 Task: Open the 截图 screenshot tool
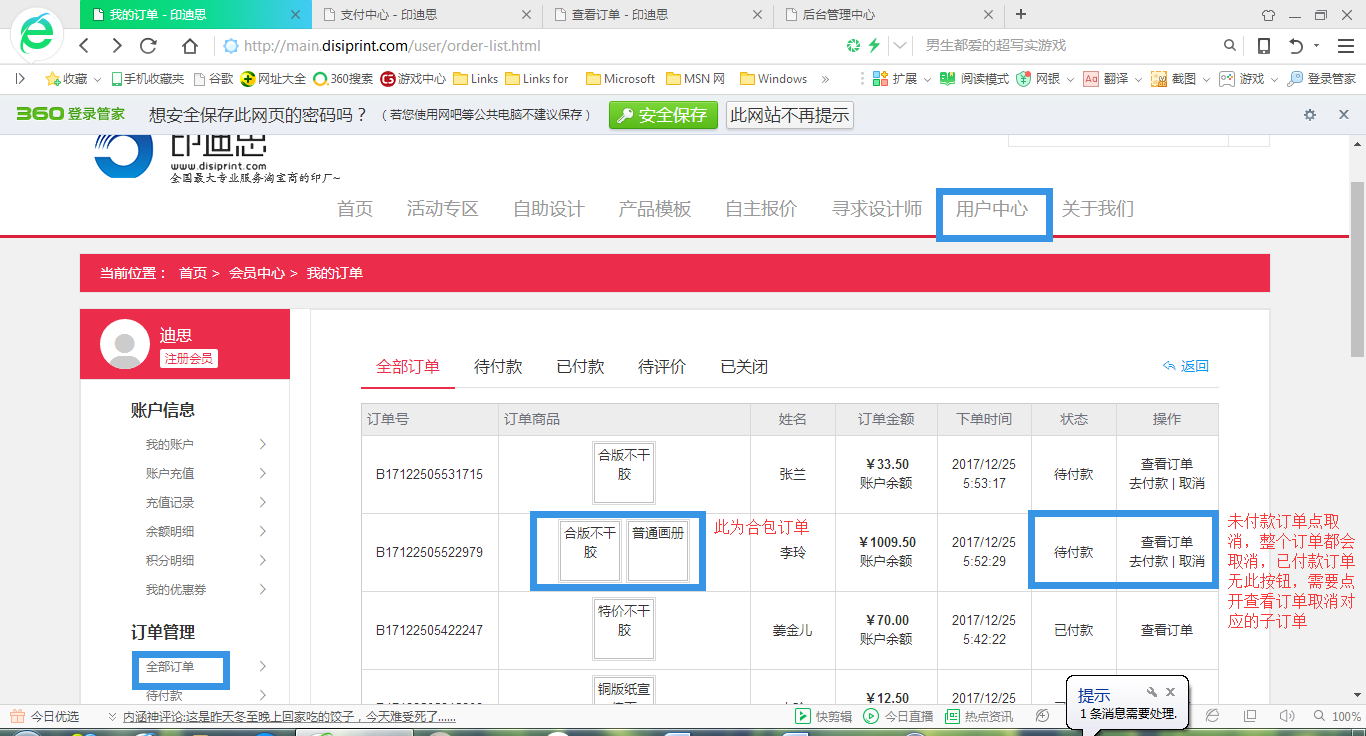(1174, 79)
